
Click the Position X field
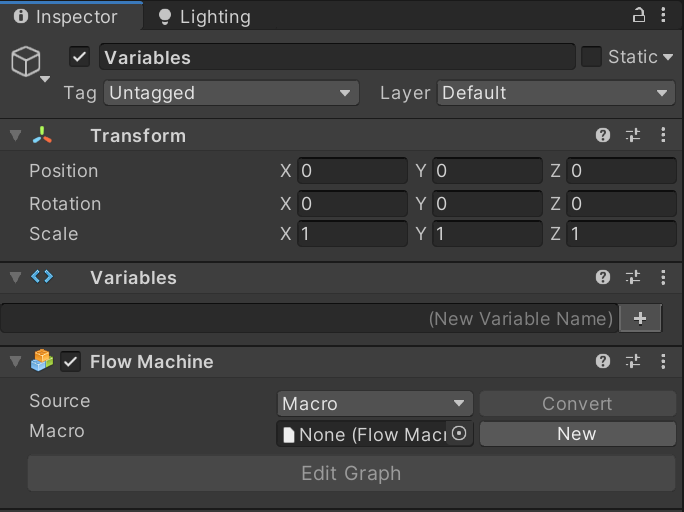[x=352, y=171]
